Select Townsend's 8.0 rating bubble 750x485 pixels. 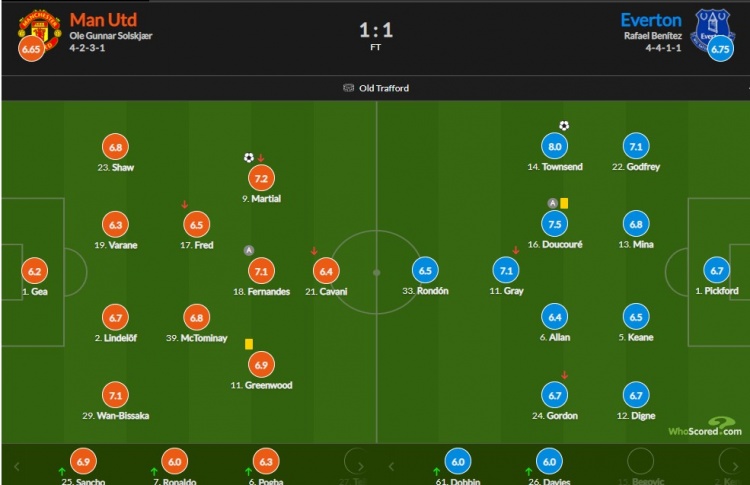point(554,146)
